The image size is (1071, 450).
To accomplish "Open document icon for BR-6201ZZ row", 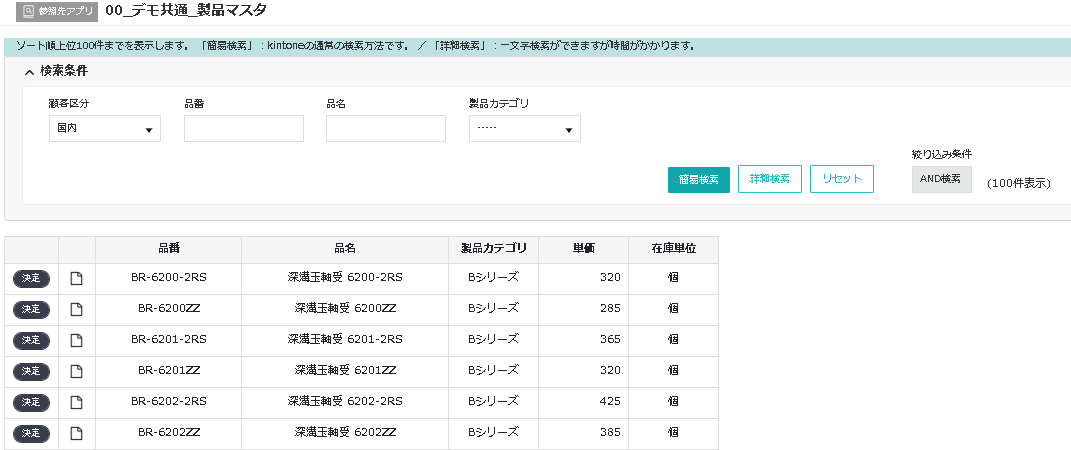I will [x=77, y=371].
